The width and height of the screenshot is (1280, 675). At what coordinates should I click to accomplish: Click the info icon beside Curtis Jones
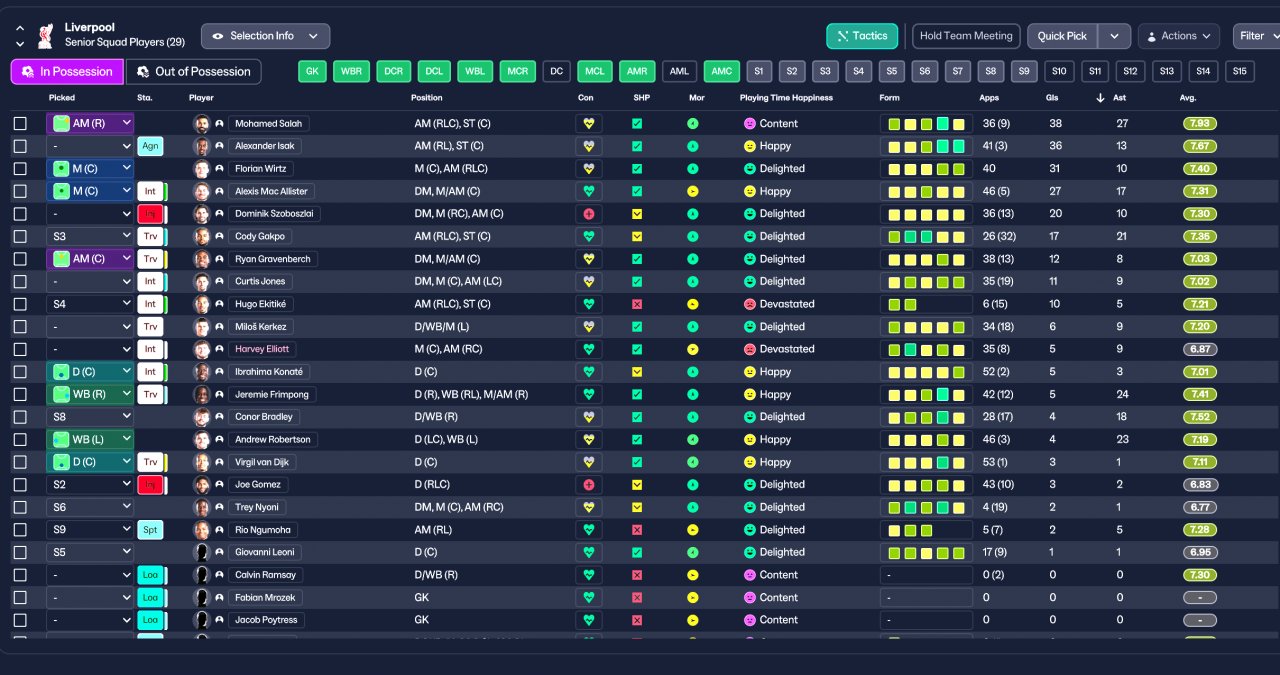click(x=219, y=282)
